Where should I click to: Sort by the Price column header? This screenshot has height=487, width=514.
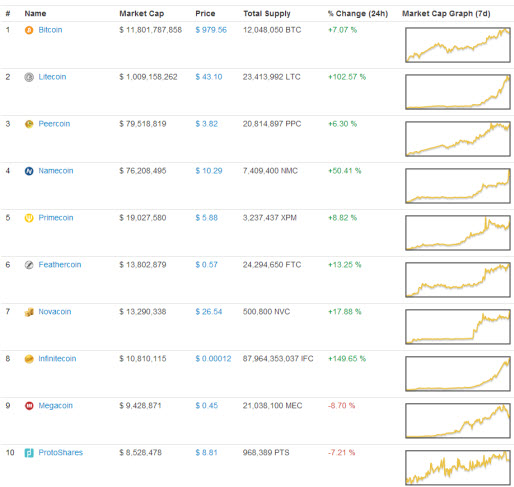(x=205, y=14)
